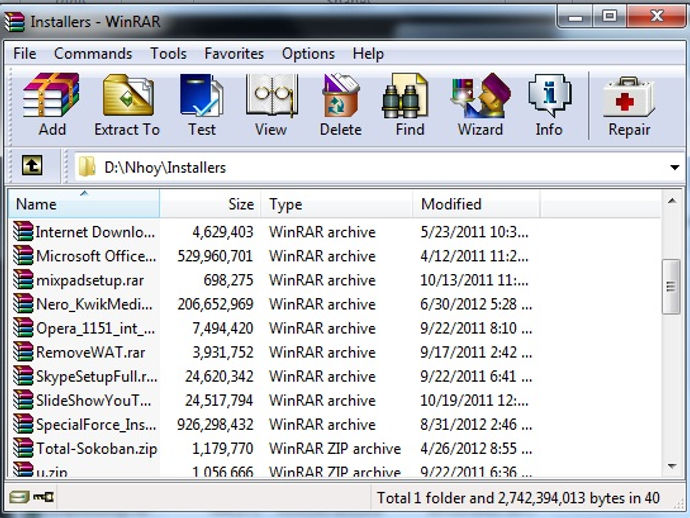Click the Extract To toolbar icon

tap(128, 96)
